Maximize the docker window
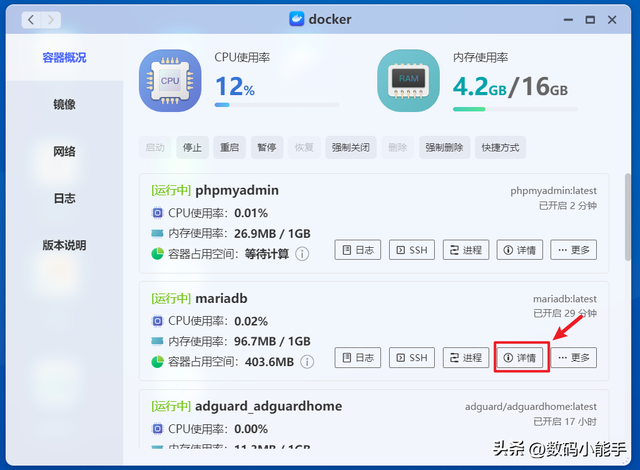640x470 pixels. [590, 20]
